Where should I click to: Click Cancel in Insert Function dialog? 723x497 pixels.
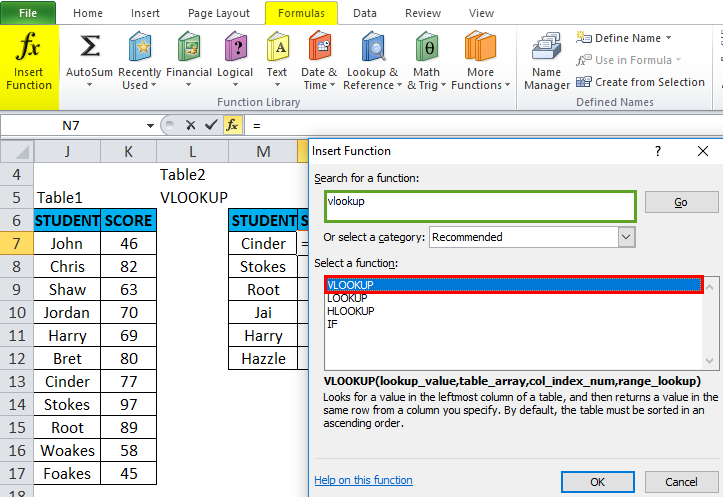tap(681, 482)
